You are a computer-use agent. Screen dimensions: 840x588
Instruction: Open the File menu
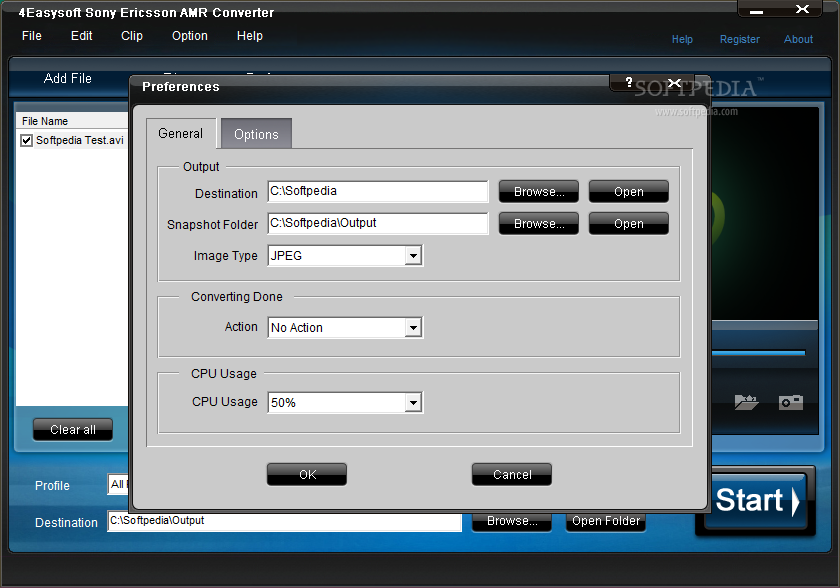point(32,36)
